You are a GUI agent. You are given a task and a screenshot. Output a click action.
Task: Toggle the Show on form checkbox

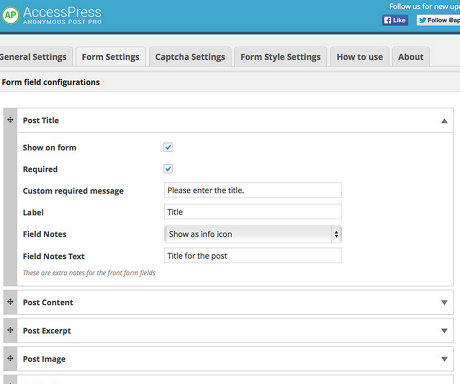[x=168, y=147]
